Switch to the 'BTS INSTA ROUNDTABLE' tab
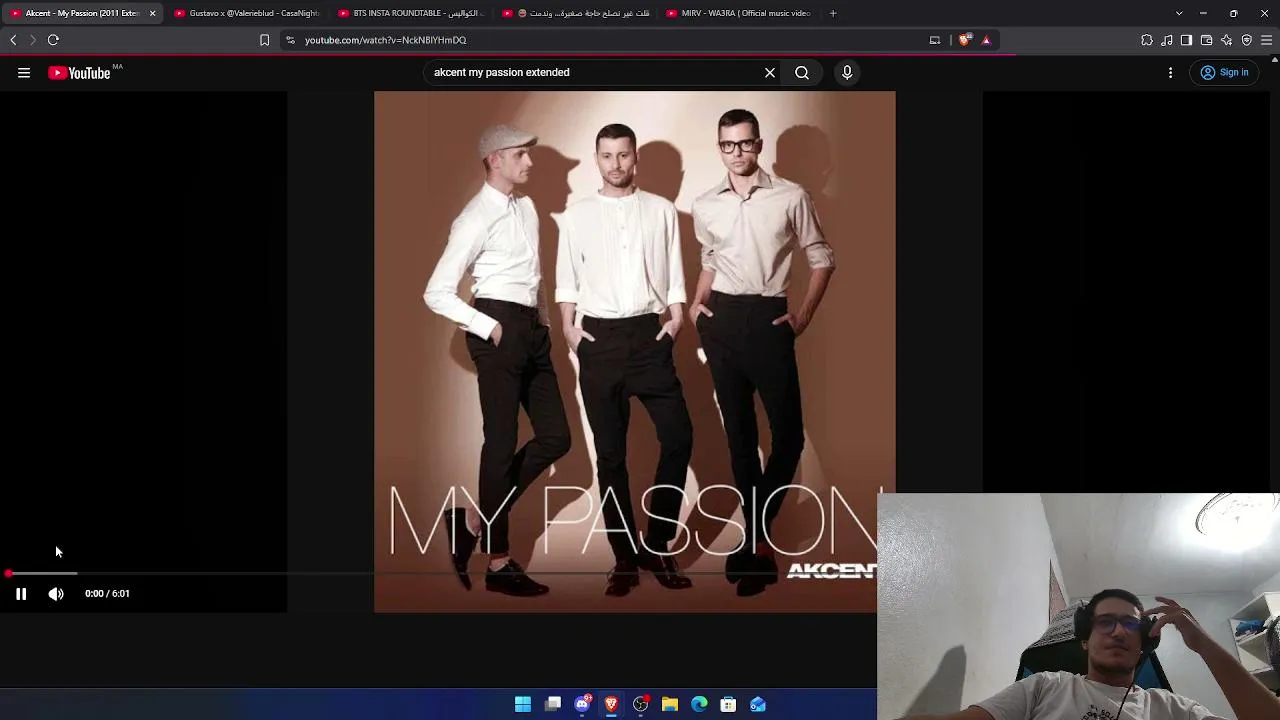This screenshot has width=1280, height=720. click(x=410, y=13)
